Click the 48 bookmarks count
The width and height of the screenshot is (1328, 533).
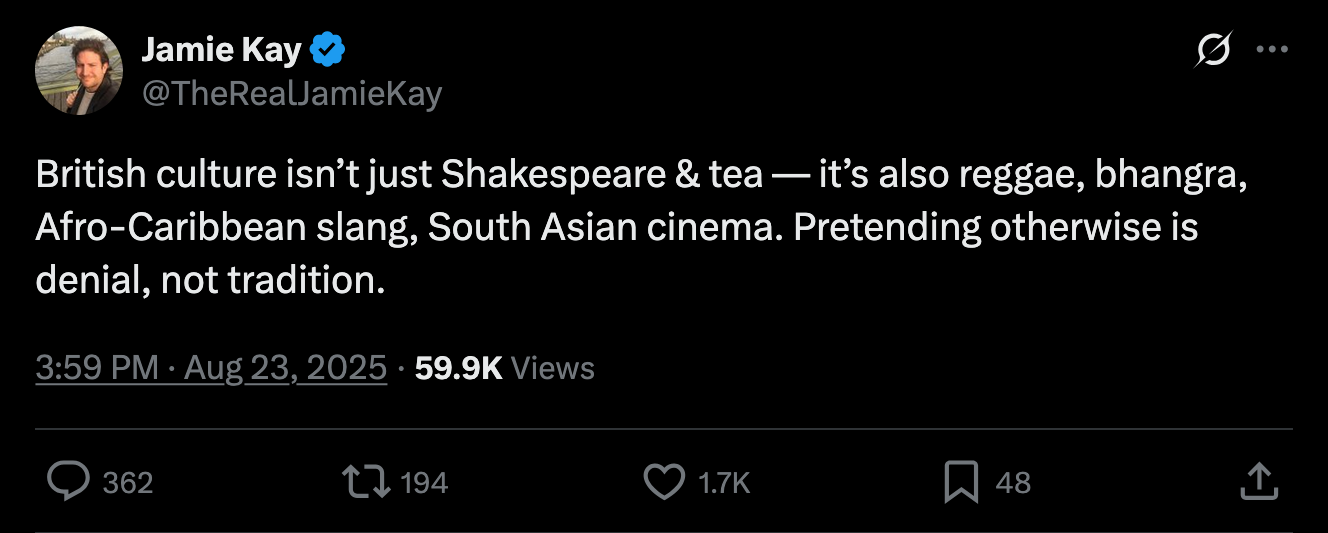click(1013, 484)
